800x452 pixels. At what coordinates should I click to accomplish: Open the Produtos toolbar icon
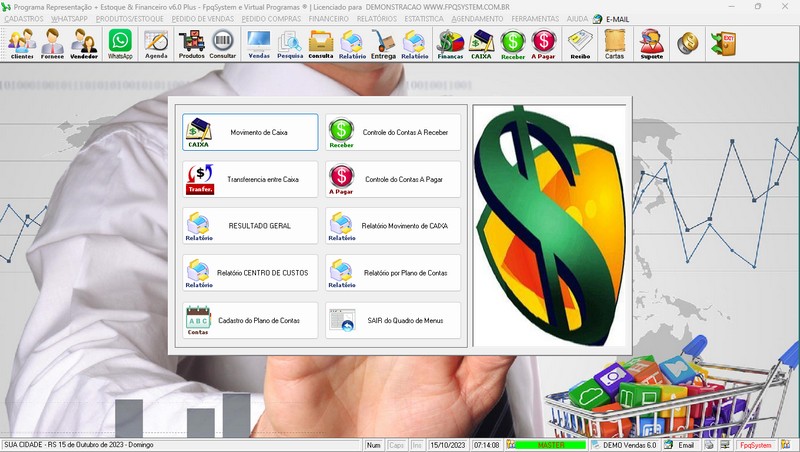click(x=191, y=44)
